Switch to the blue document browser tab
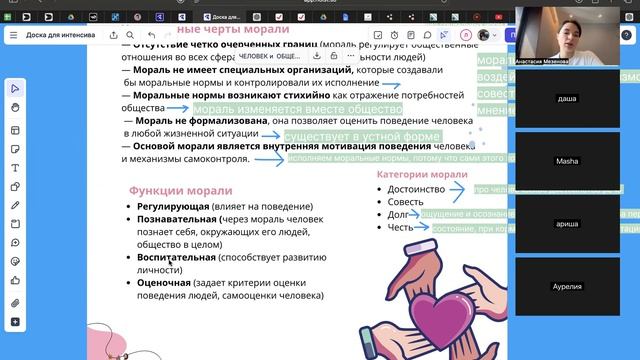The width and height of the screenshot is (640, 360). [346, 17]
